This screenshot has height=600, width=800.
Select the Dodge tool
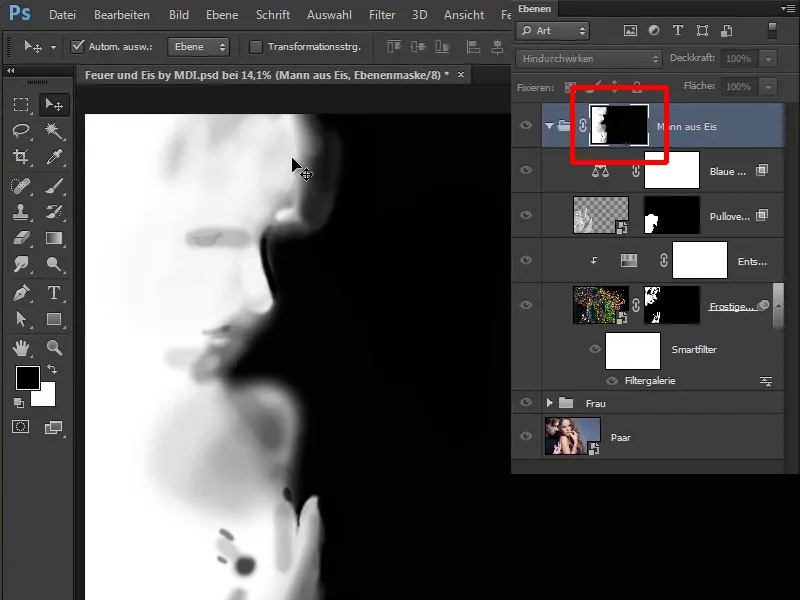click(54, 264)
